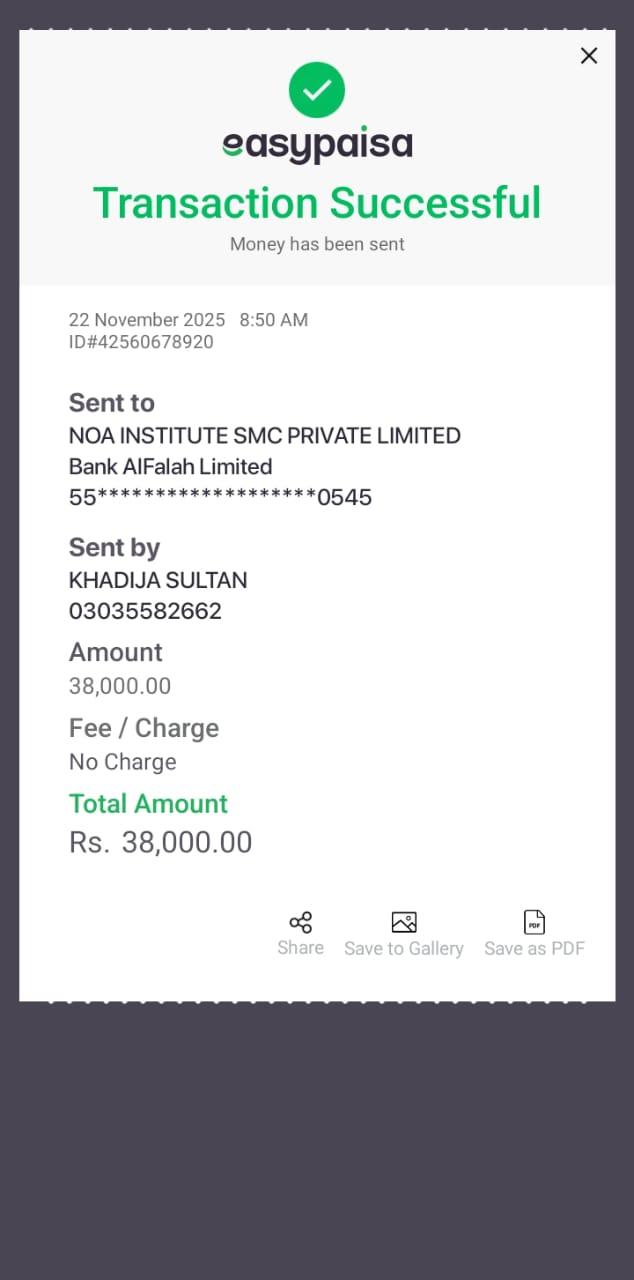
Task: Tap the "No Charge" fee value
Action: click(122, 762)
